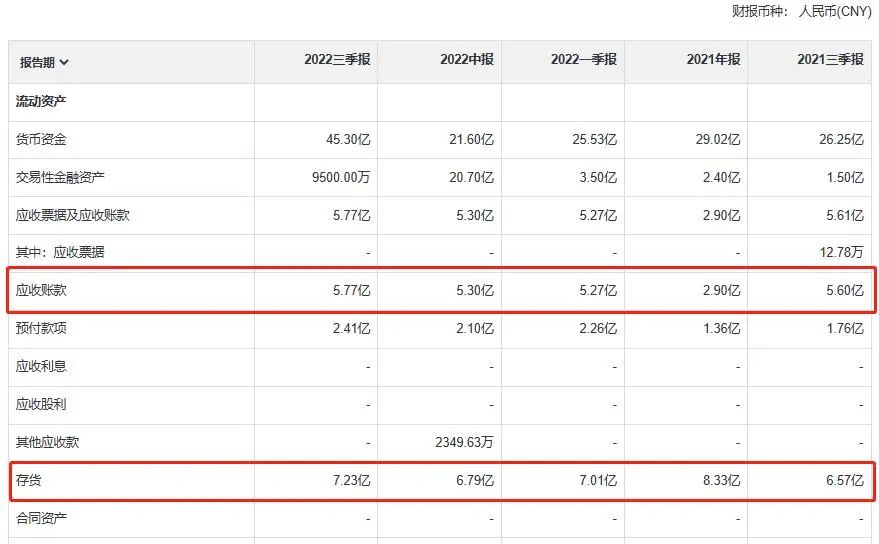This screenshot has height=544, width=879.
Task: Click the 2022一季报 column header
Action: (x=583, y=60)
